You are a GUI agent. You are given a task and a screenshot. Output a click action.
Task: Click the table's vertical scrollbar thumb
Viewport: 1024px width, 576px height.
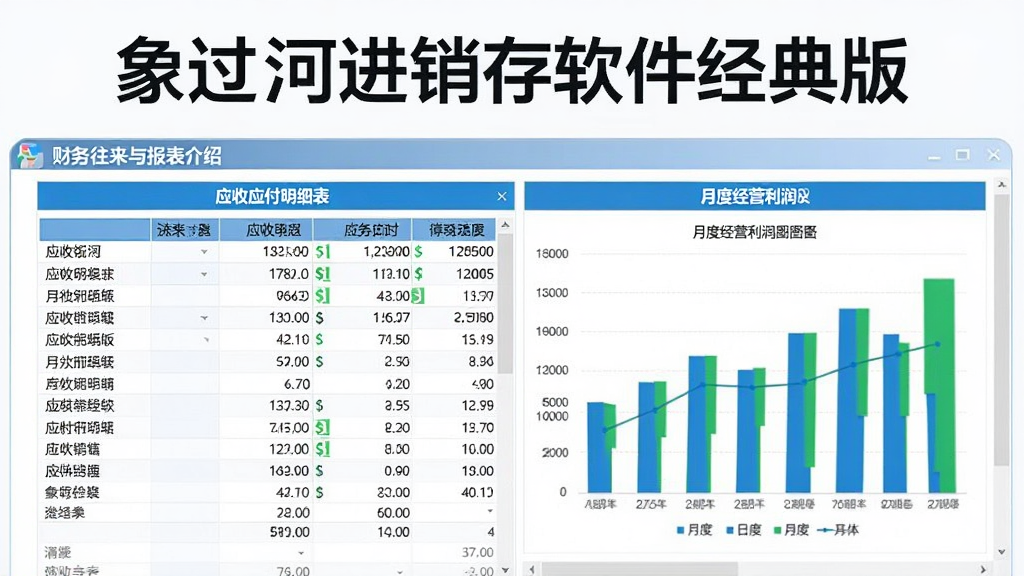coord(505,304)
